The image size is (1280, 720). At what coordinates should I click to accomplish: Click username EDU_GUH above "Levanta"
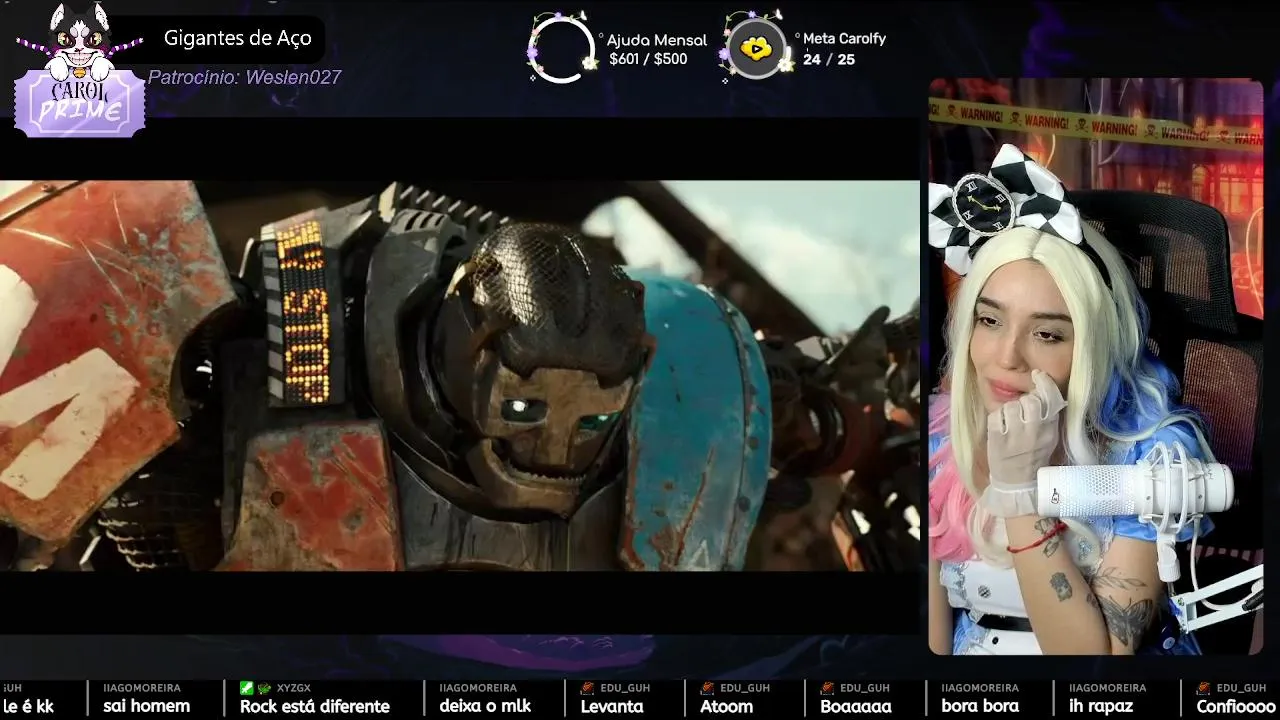pos(624,688)
